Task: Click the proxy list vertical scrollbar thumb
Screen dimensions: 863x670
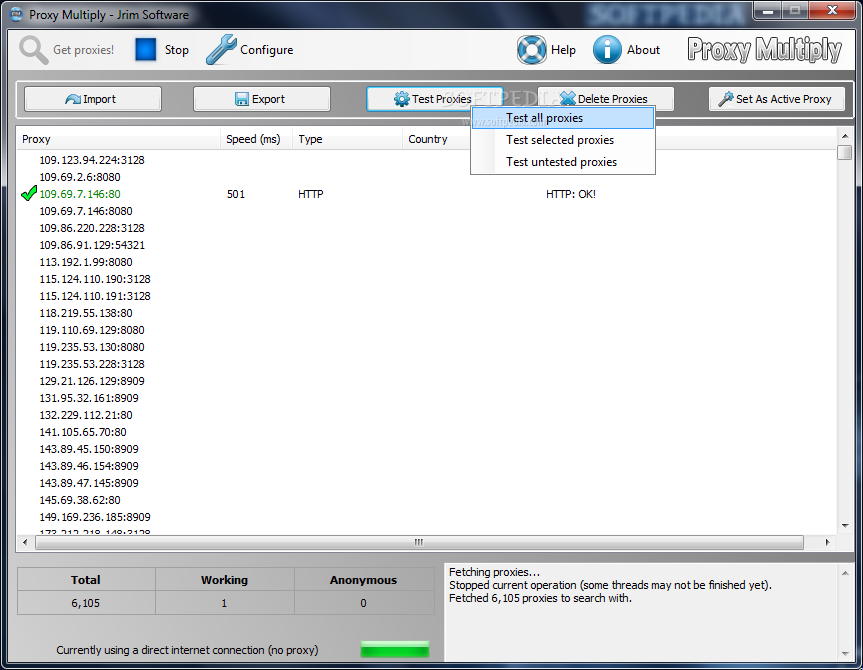Action: click(845, 152)
